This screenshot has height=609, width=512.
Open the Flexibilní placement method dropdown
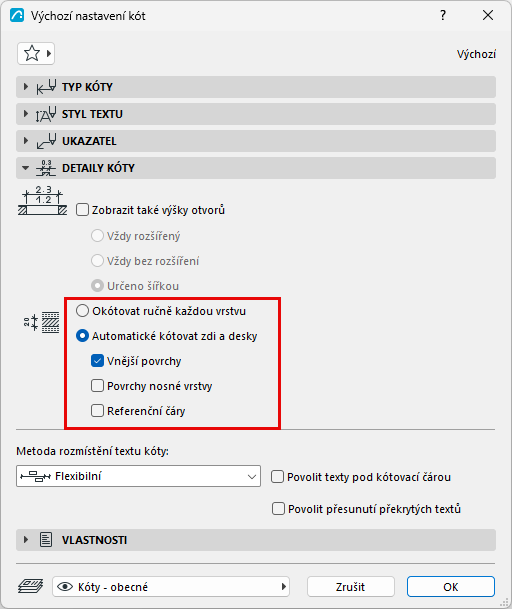(138, 476)
